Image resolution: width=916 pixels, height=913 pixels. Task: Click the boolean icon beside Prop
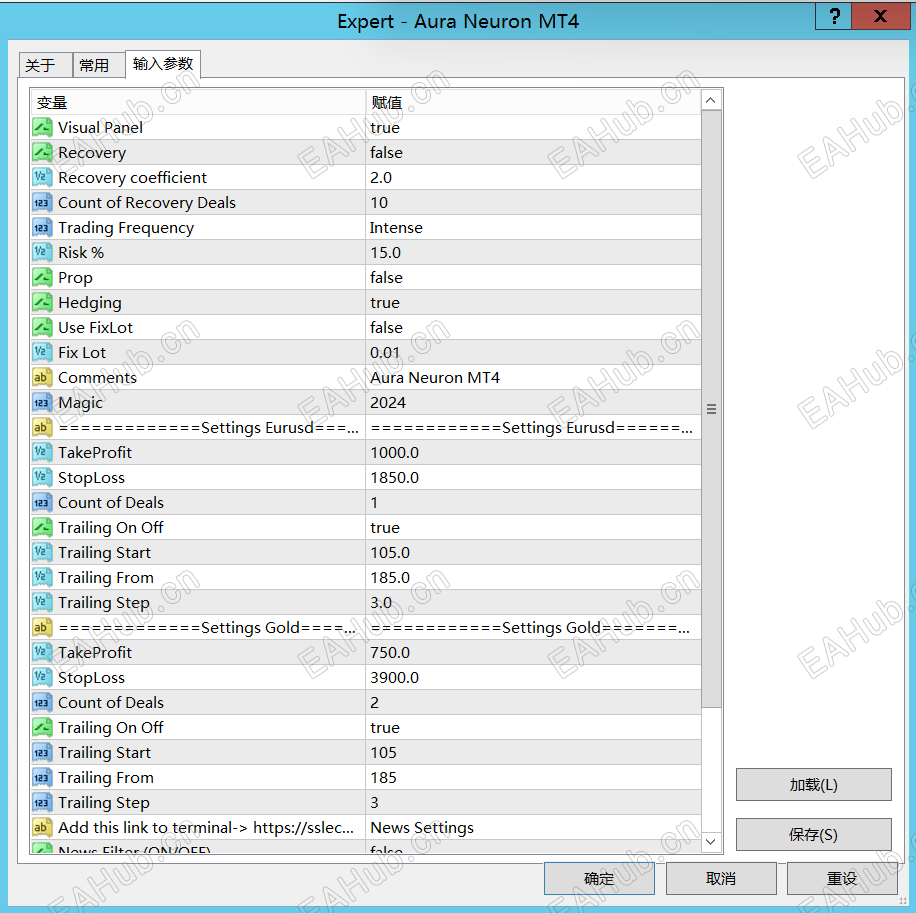tap(42, 277)
